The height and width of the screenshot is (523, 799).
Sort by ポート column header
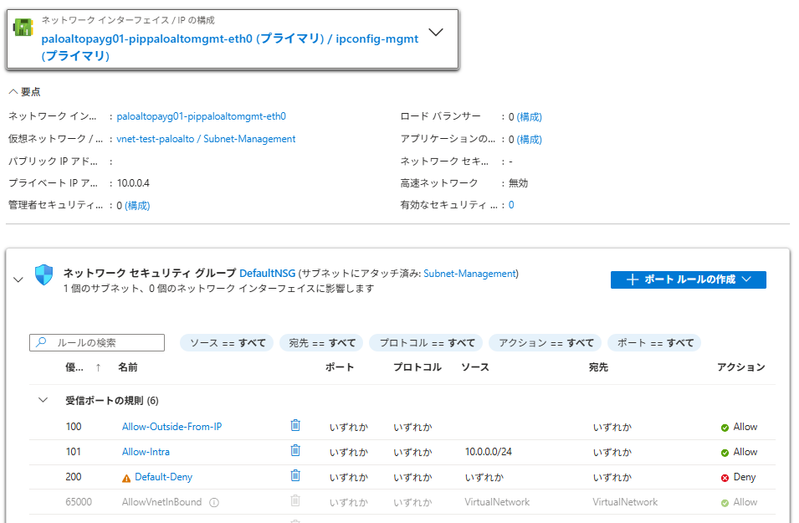click(x=339, y=367)
